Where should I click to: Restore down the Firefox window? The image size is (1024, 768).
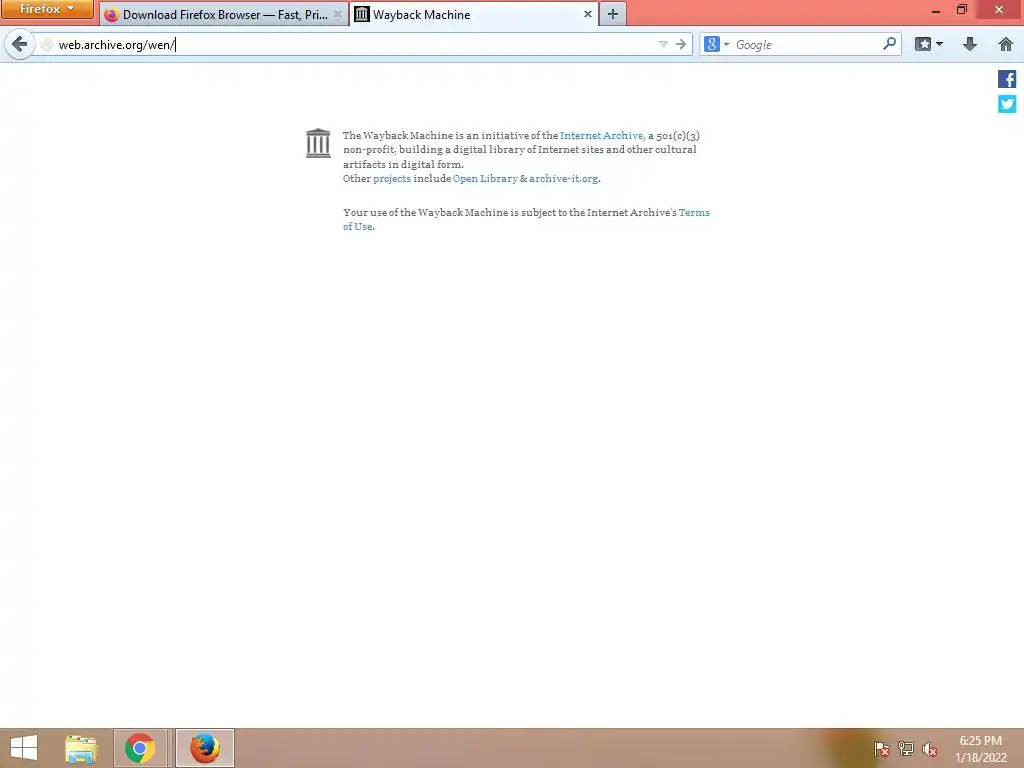(x=962, y=10)
